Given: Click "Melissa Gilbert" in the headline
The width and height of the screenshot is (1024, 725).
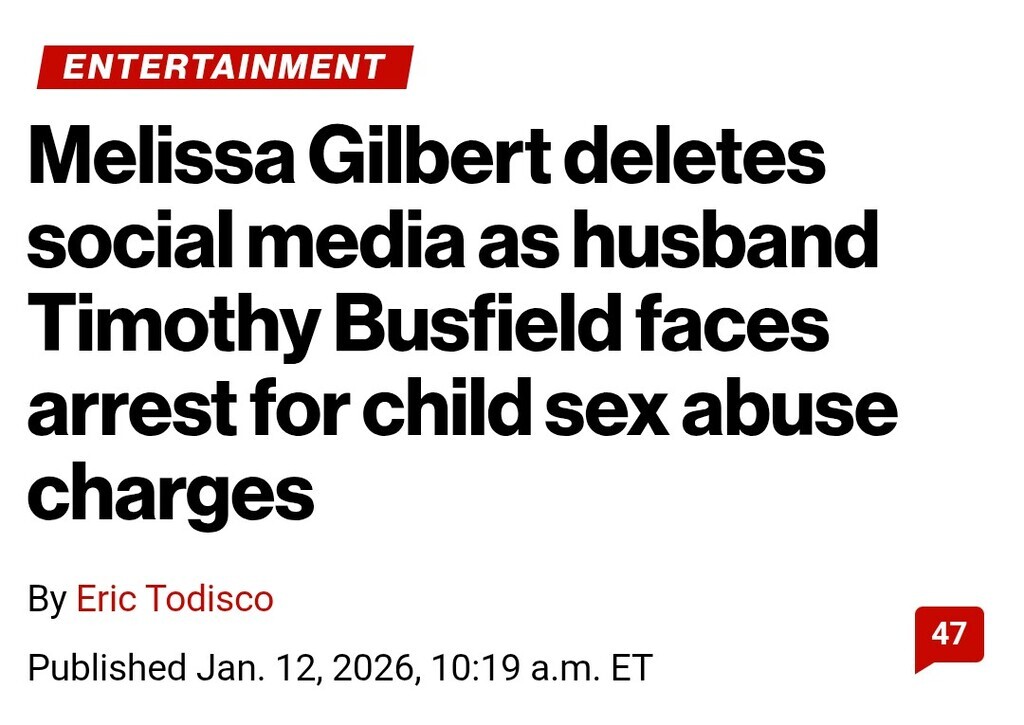Looking at the screenshot, I should (x=288, y=159).
